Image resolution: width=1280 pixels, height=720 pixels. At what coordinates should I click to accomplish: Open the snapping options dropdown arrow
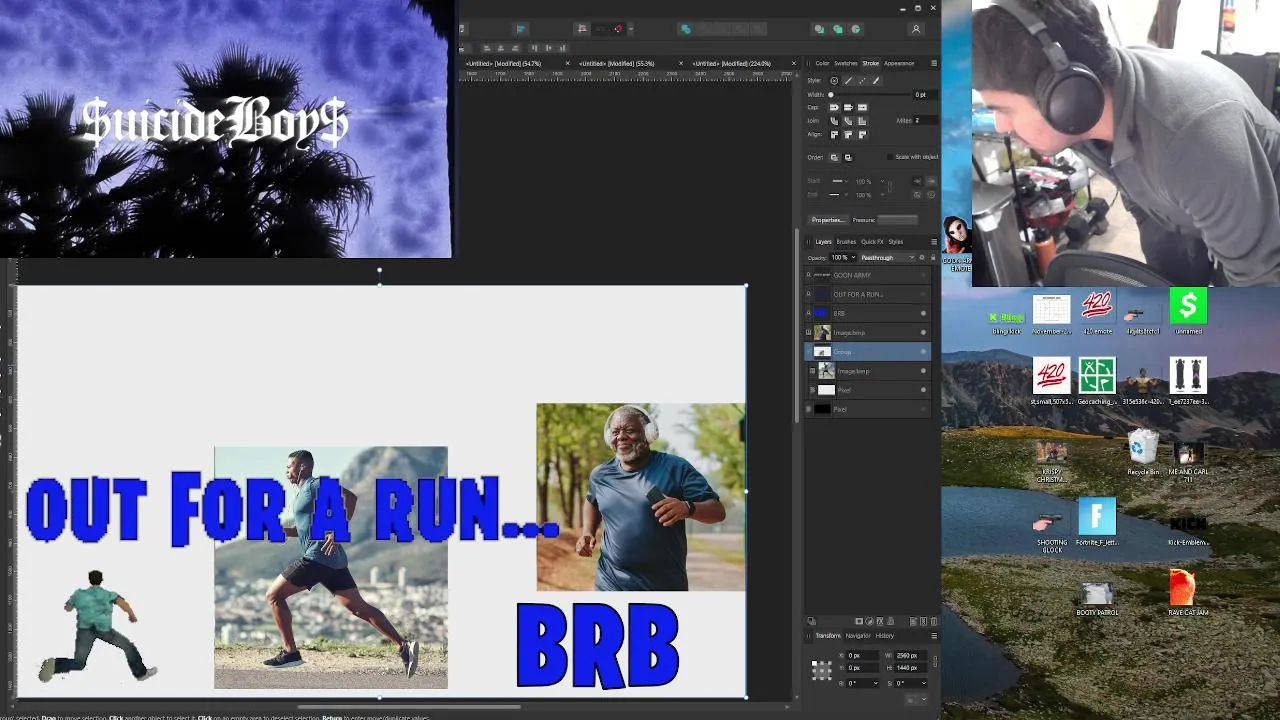tap(630, 29)
